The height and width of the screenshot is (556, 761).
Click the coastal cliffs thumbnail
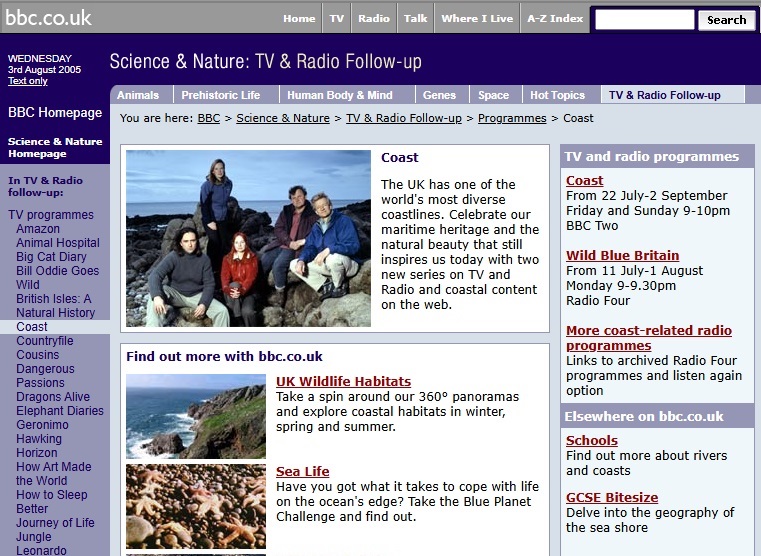196,416
